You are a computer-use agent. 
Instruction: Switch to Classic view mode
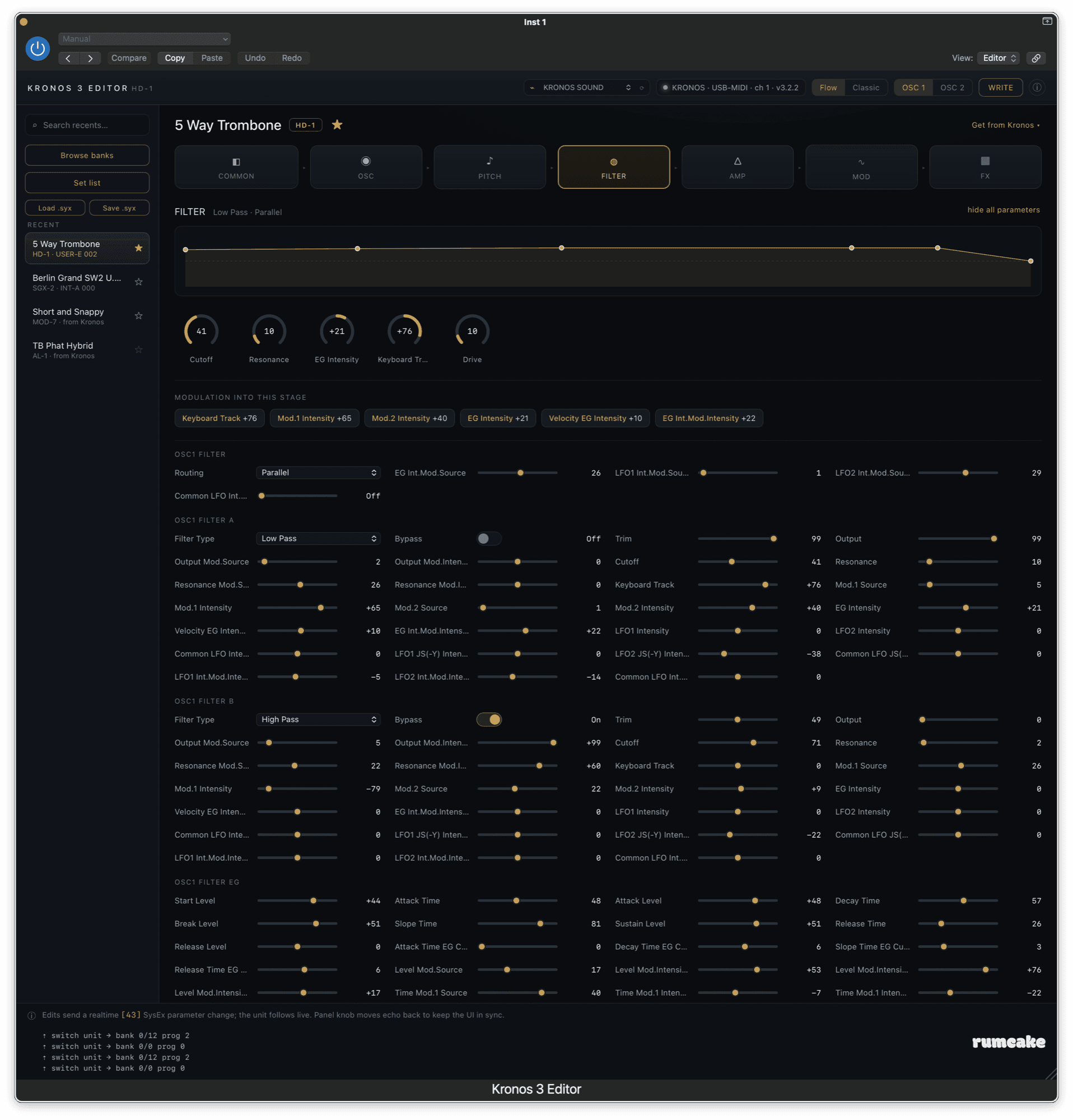866,87
